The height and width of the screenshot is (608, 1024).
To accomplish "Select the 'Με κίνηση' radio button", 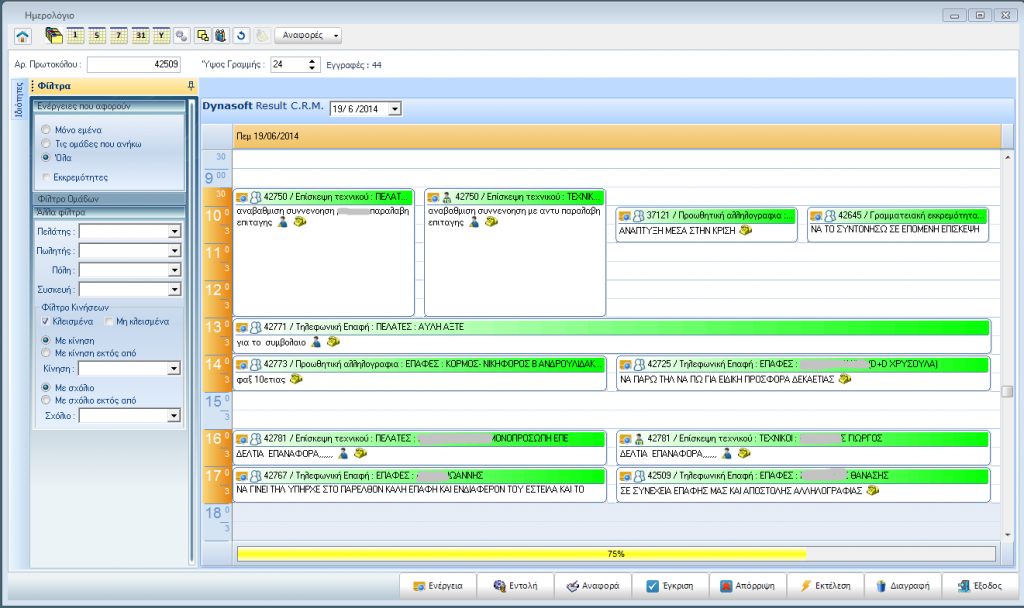I will (46, 340).
